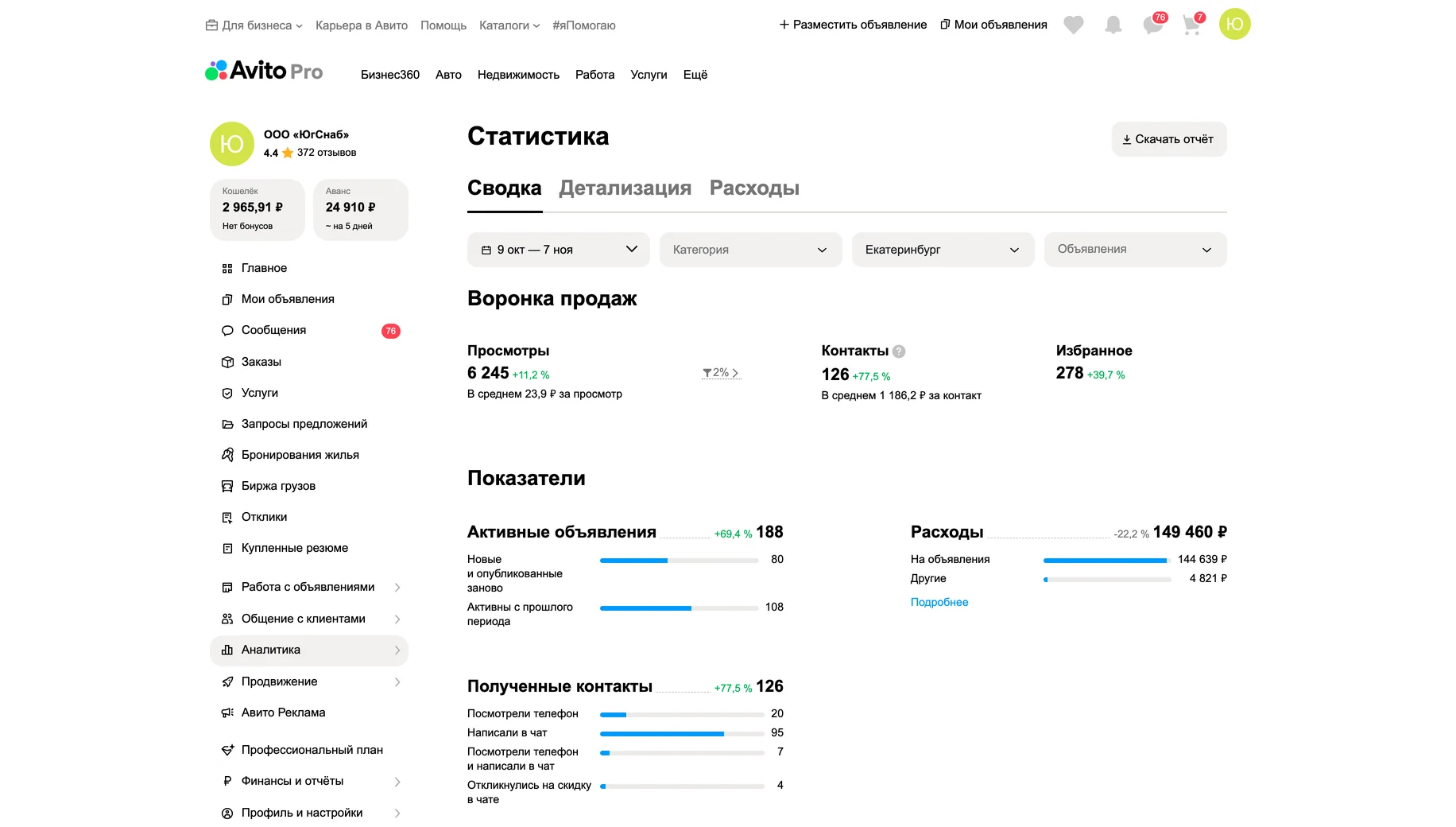Expand Для бизнеса menu
This screenshot has height=827, width=1456.
pyautogui.click(x=254, y=25)
